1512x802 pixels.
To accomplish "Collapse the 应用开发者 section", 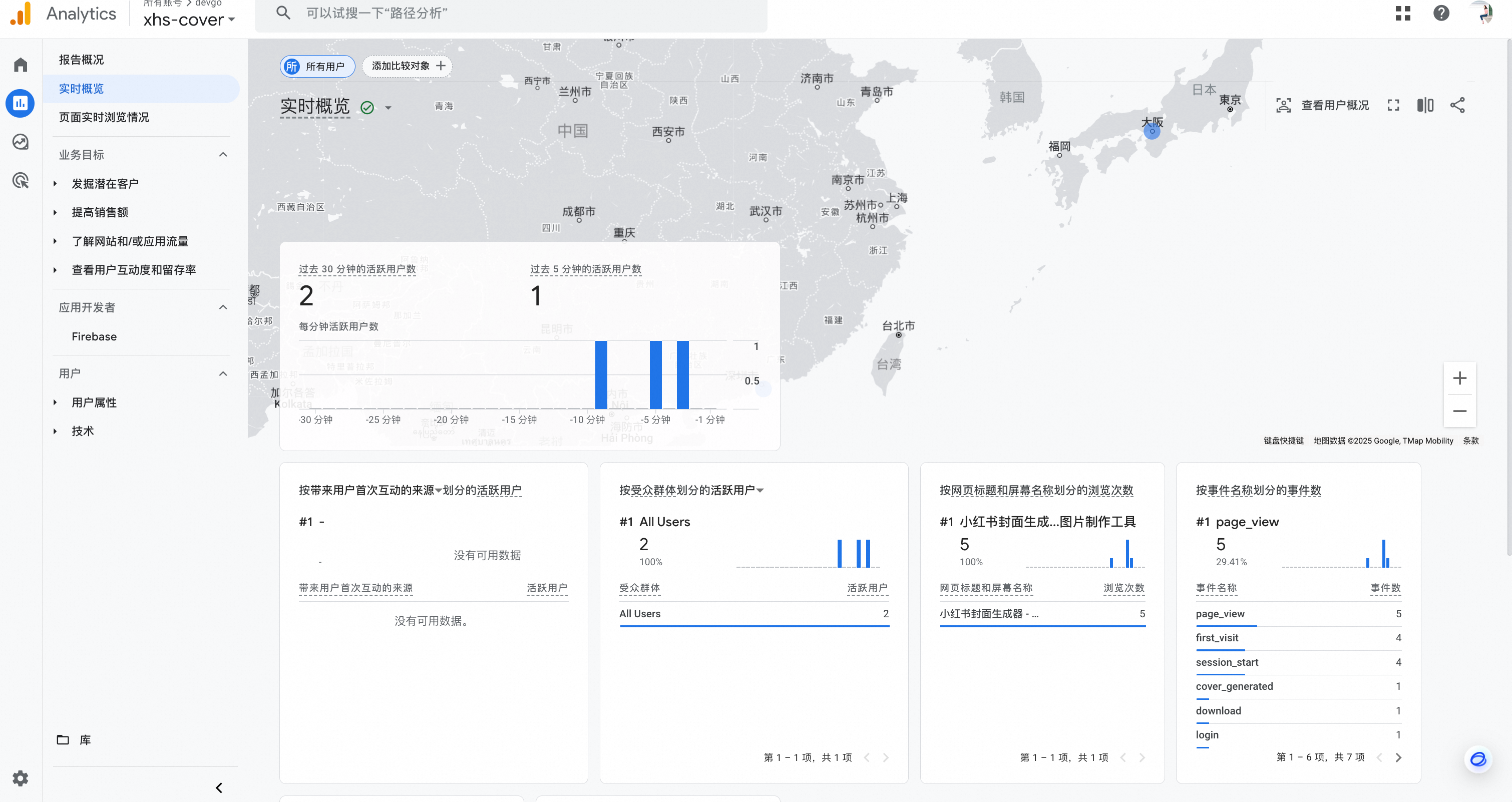I will point(223,307).
